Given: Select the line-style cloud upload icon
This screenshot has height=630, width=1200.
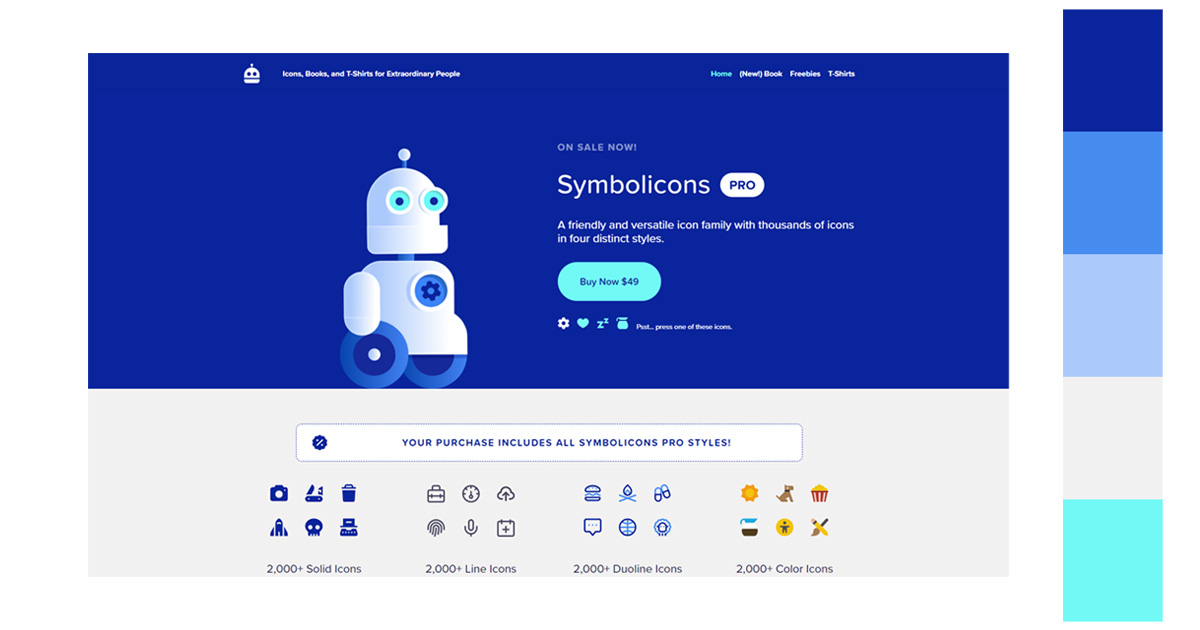Looking at the screenshot, I should (x=506, y=493).
